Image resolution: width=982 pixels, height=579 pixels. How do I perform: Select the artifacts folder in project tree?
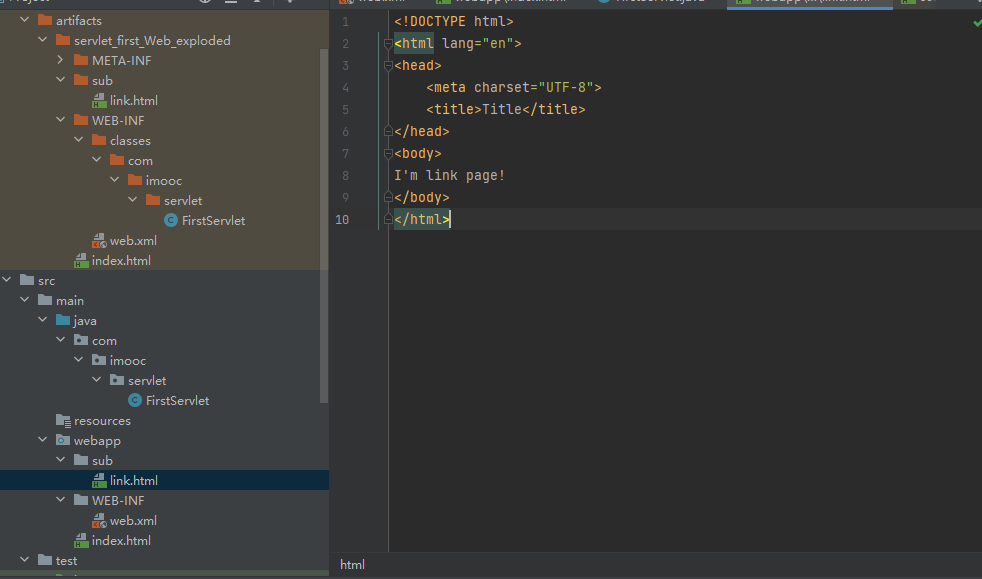click(x=78, y=21)
